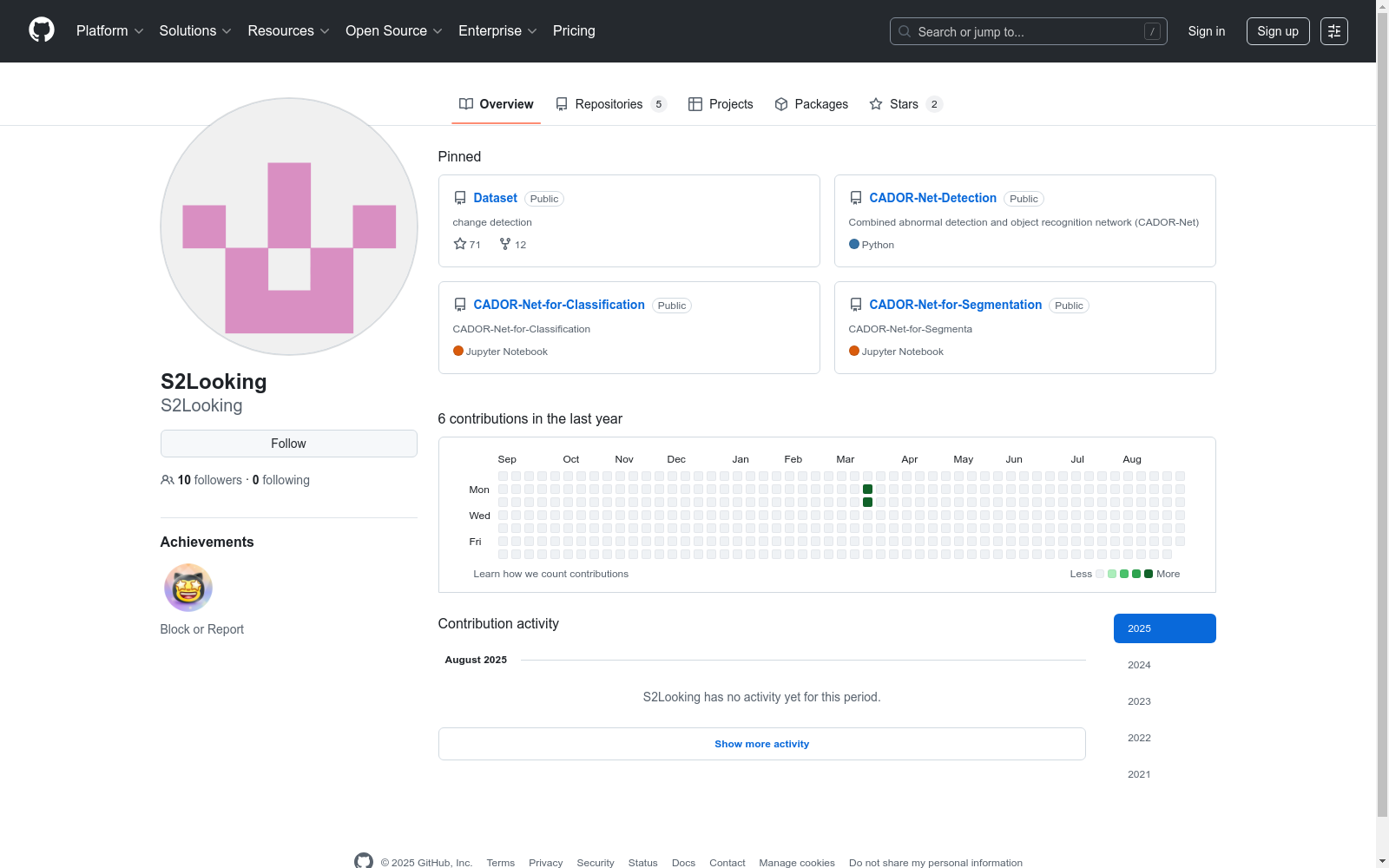This screenshot has width=1389, height=868.
Task: Open the CADOR-Net-for-Segmentation repository
Action: [x=955, y=305]
